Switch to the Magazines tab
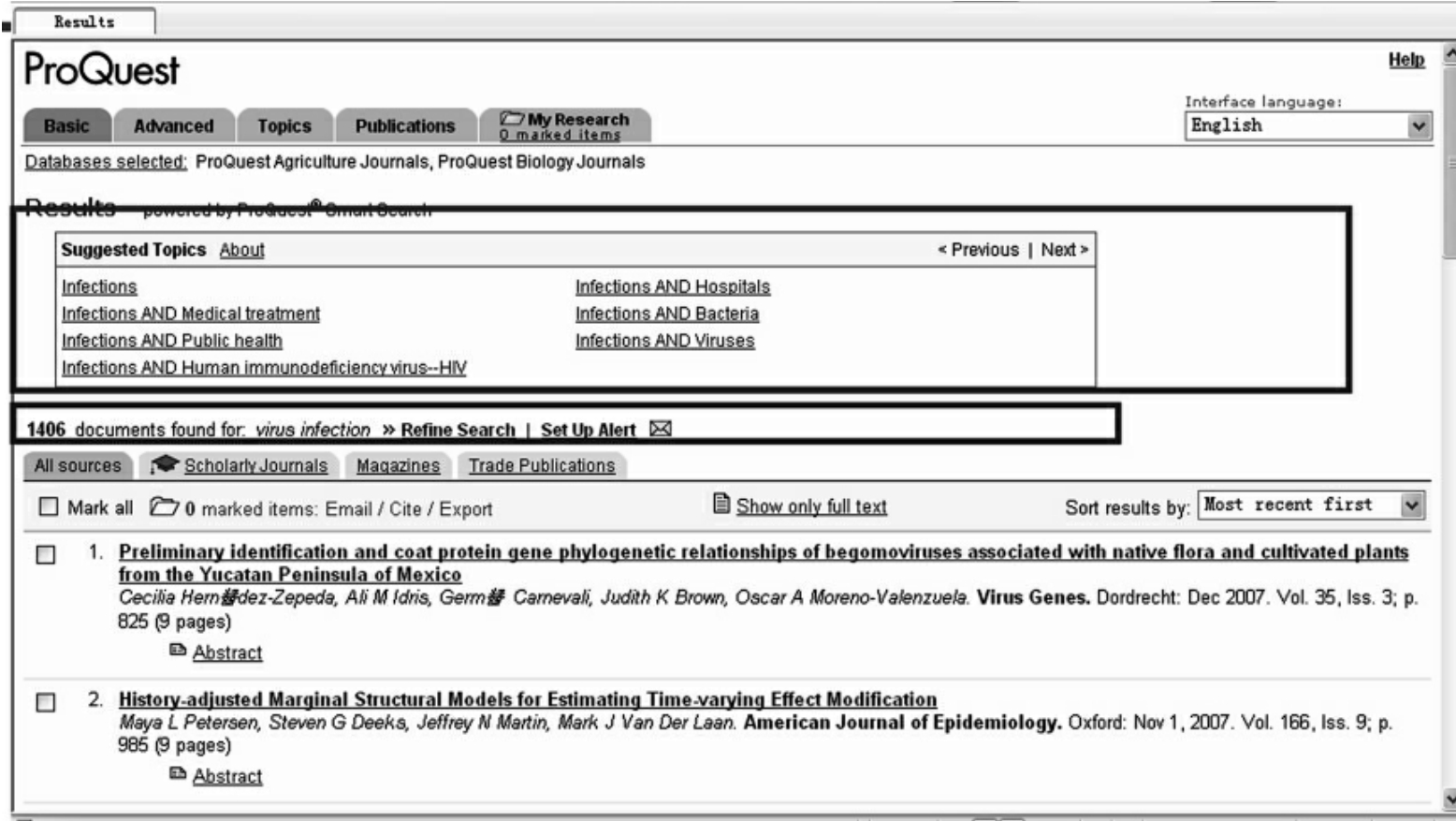 click(398, 465)
